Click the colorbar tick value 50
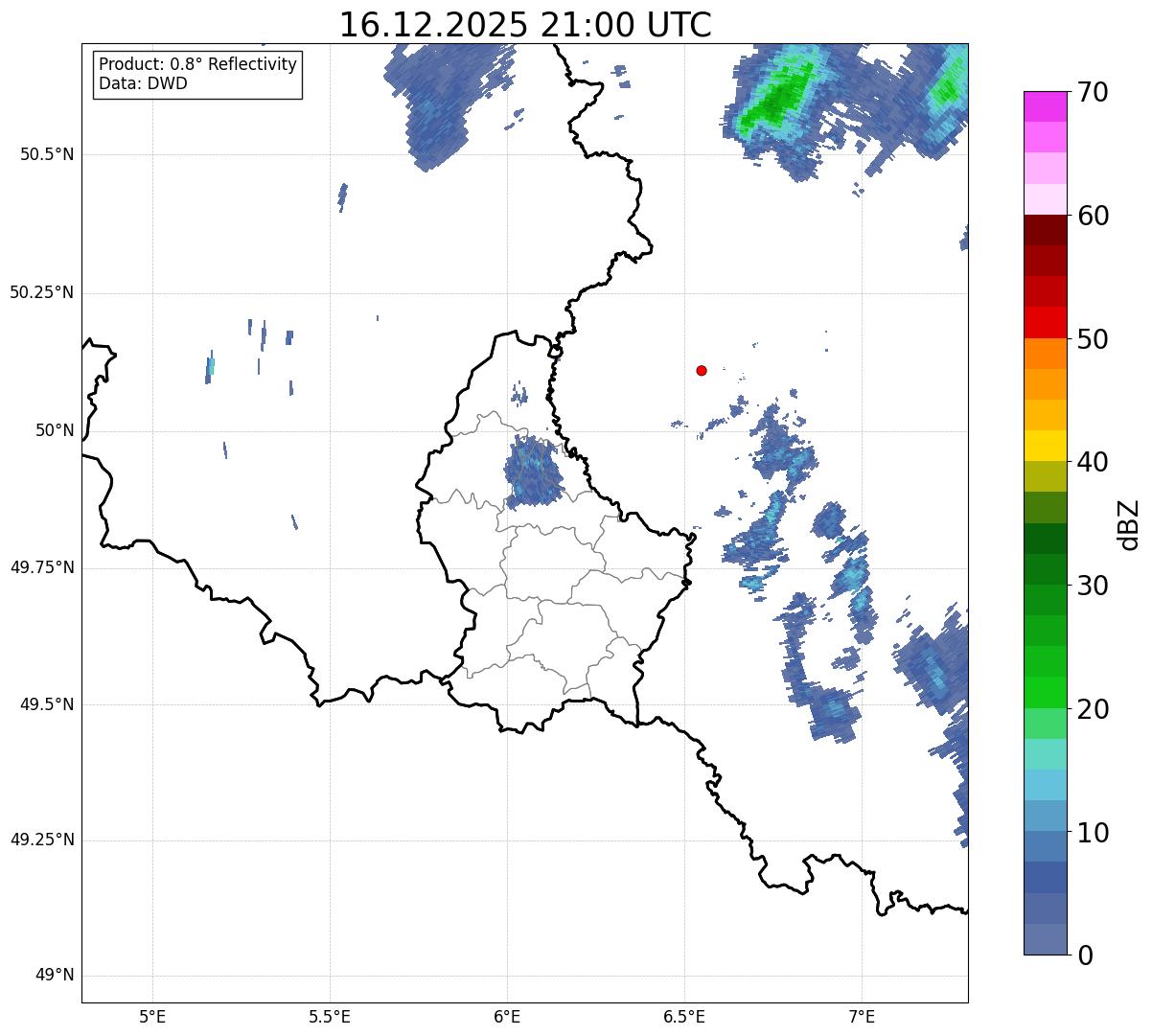The height and width of the screenshot is (1036, 1152). [x=1093, y=339]
